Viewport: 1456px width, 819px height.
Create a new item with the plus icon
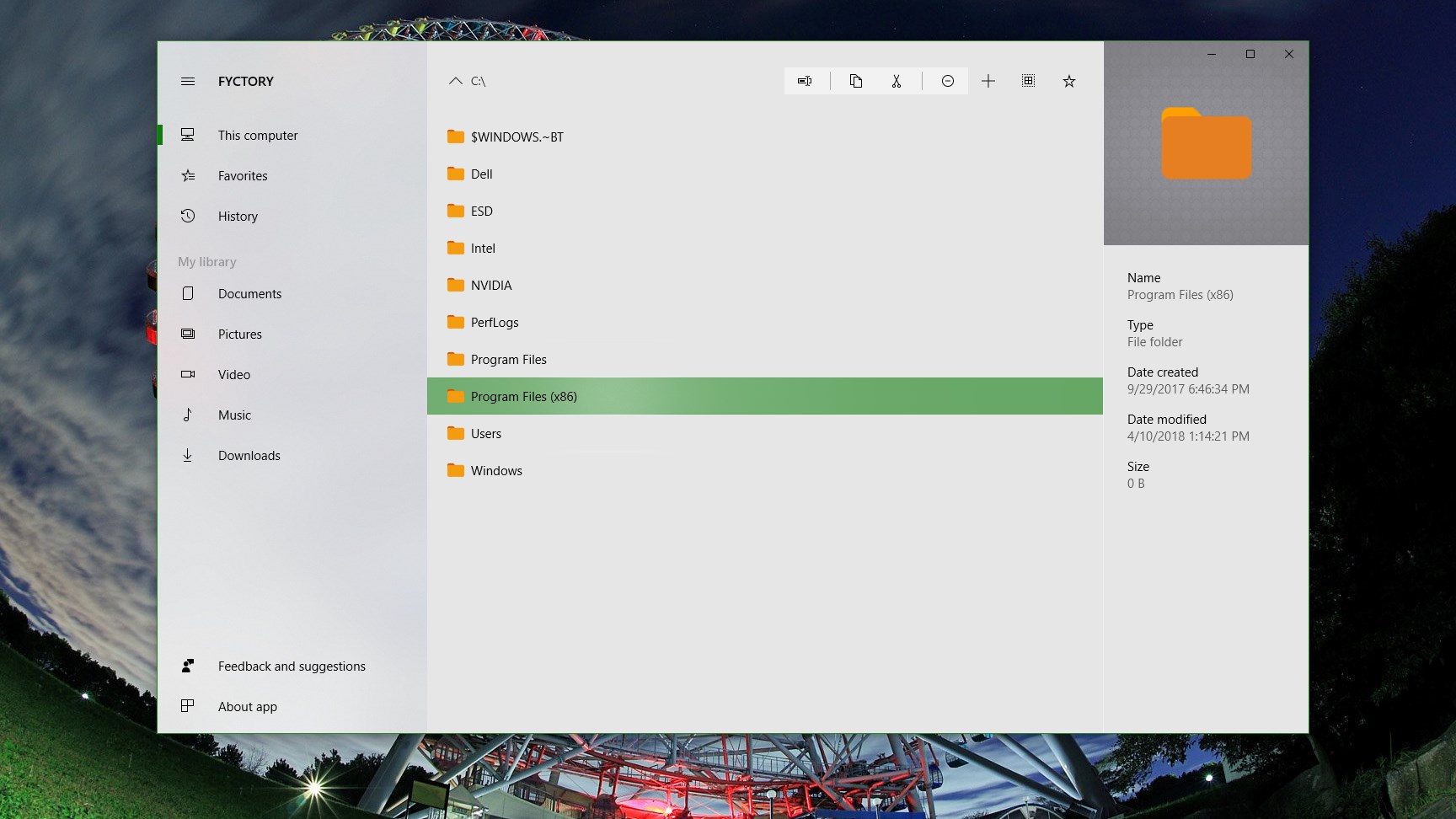point(988,81)
